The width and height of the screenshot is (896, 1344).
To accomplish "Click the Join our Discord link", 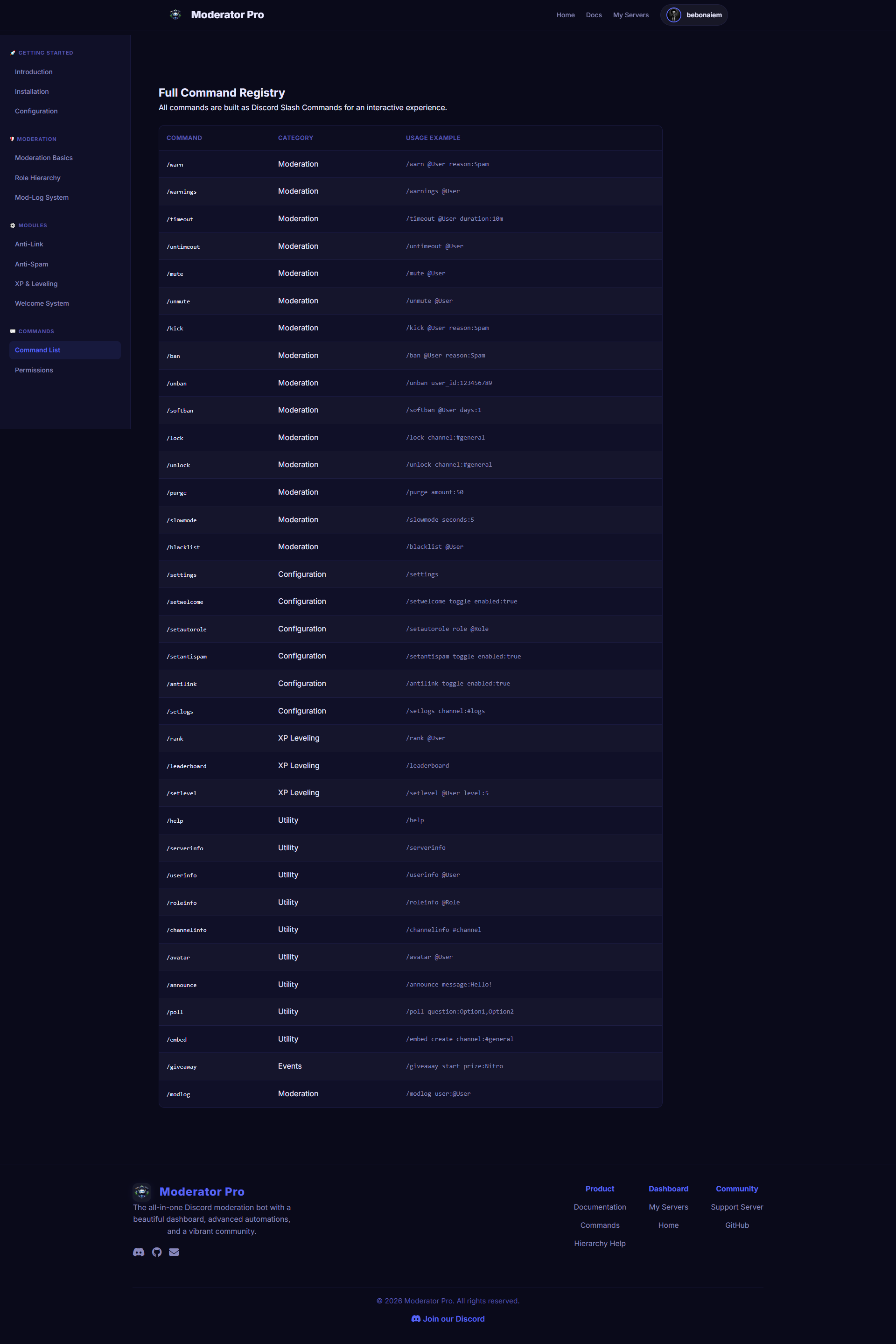I will (x=448, y=1319).
